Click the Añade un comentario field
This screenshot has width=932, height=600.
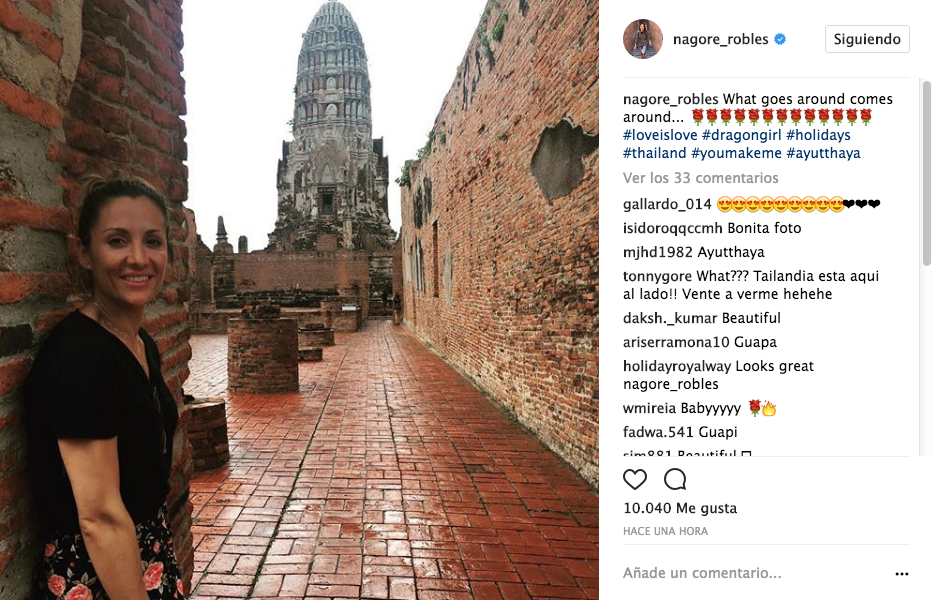click(755, 573)
